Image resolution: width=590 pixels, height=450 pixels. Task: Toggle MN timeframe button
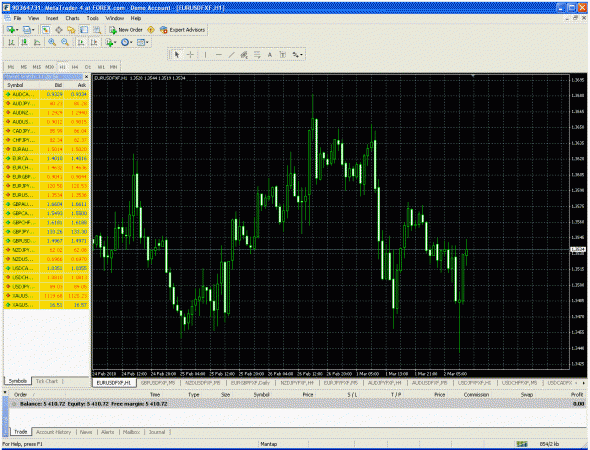113,67
